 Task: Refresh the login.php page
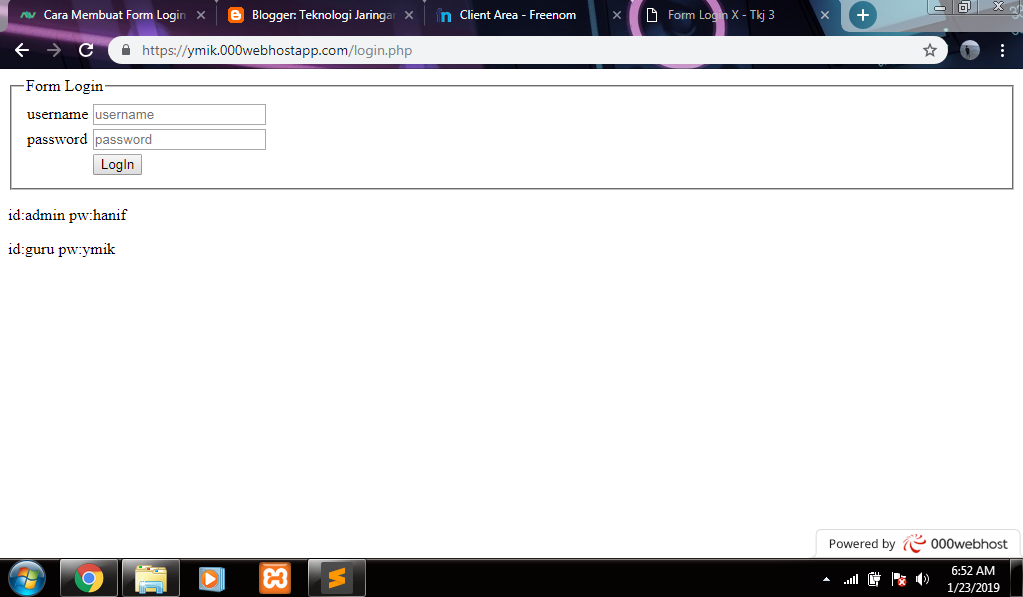pyautogui.click(x=86, y=49)
